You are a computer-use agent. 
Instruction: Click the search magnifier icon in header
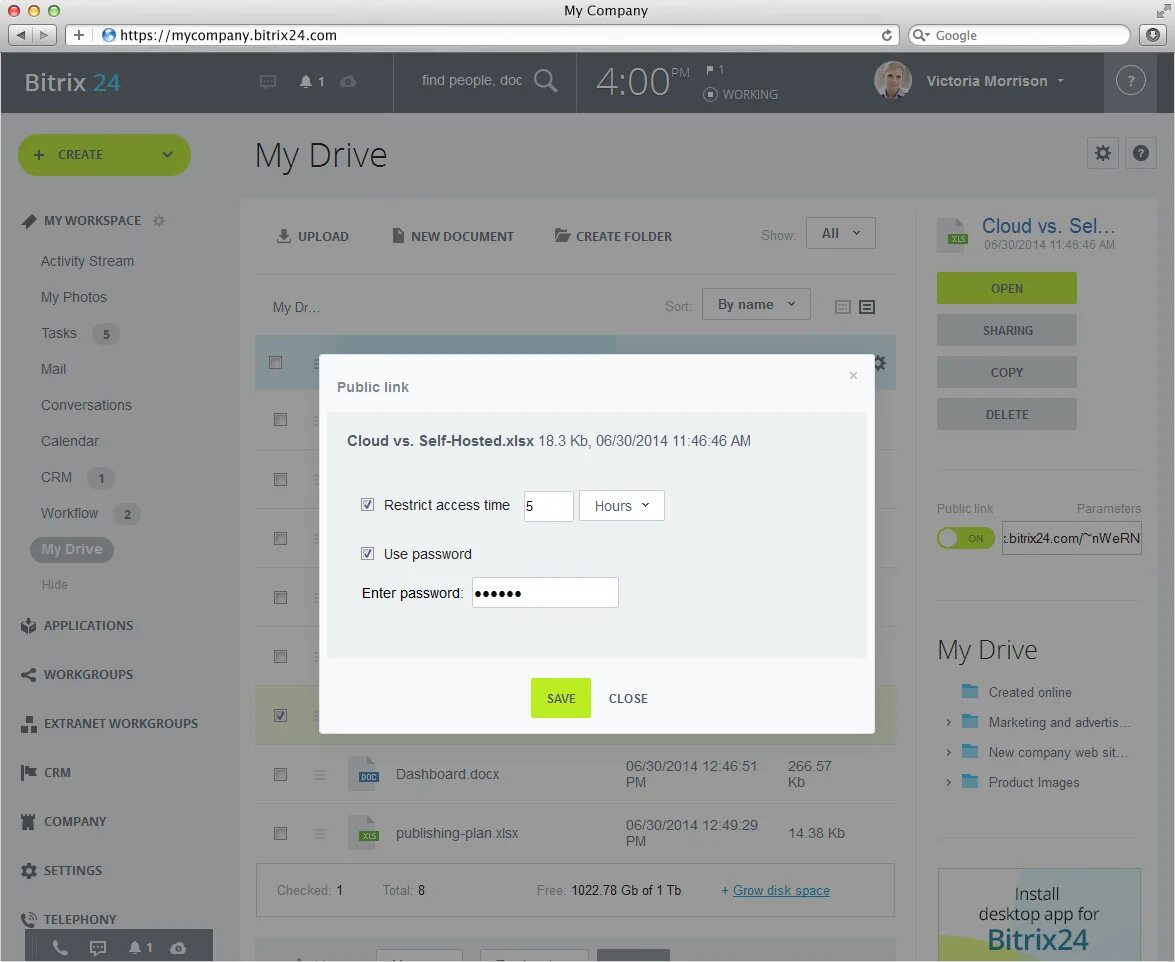546,81
